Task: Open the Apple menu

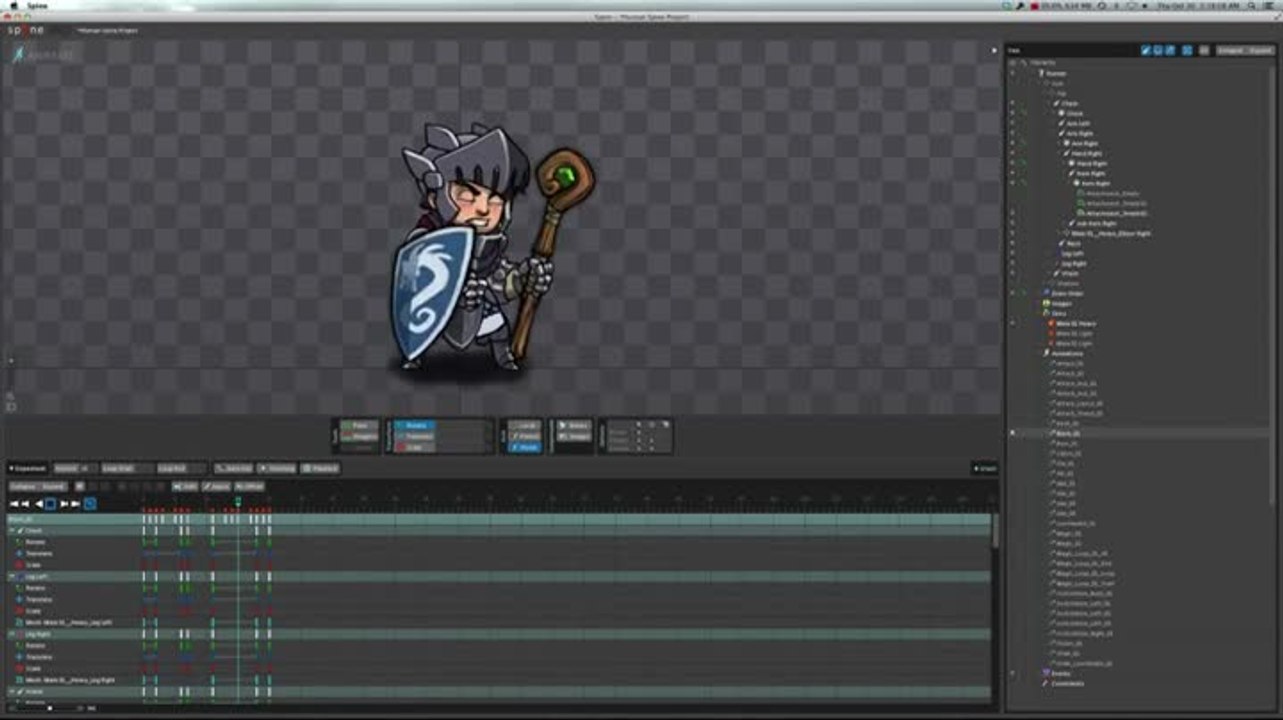Action: [12, 5]
